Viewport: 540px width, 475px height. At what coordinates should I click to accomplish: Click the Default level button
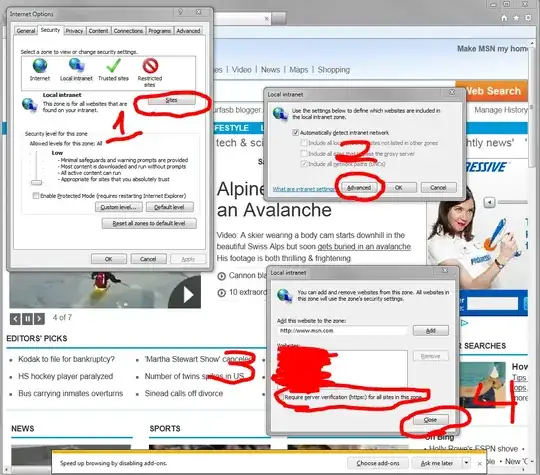click(x=169, y=207)
